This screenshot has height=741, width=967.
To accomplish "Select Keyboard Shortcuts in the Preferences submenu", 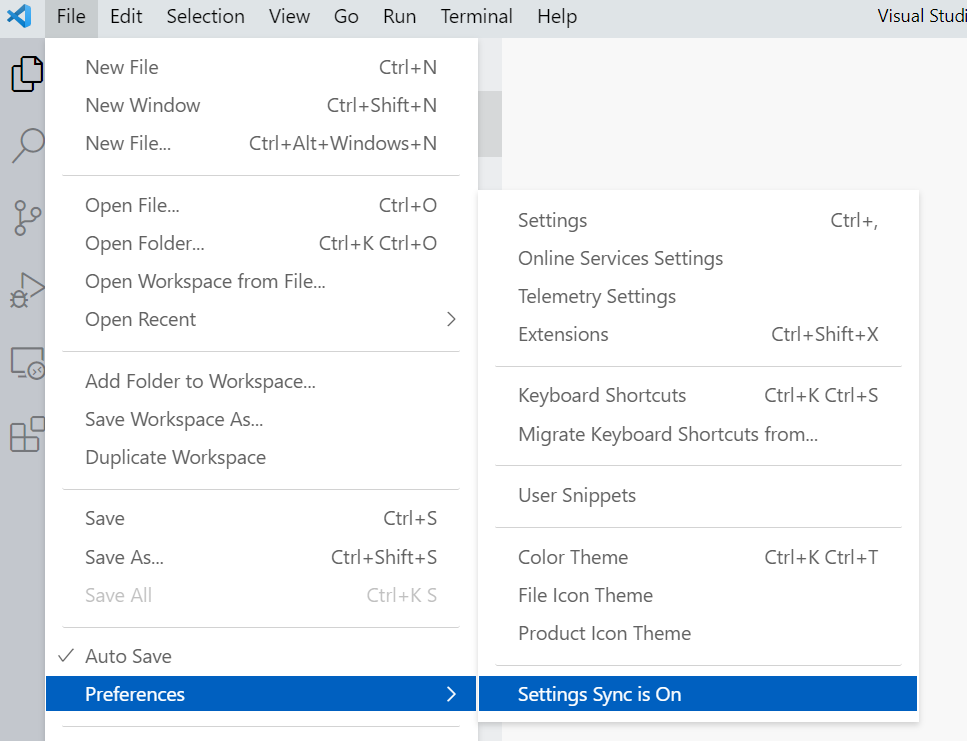I will pyautogui.click(x=602, y=395).
